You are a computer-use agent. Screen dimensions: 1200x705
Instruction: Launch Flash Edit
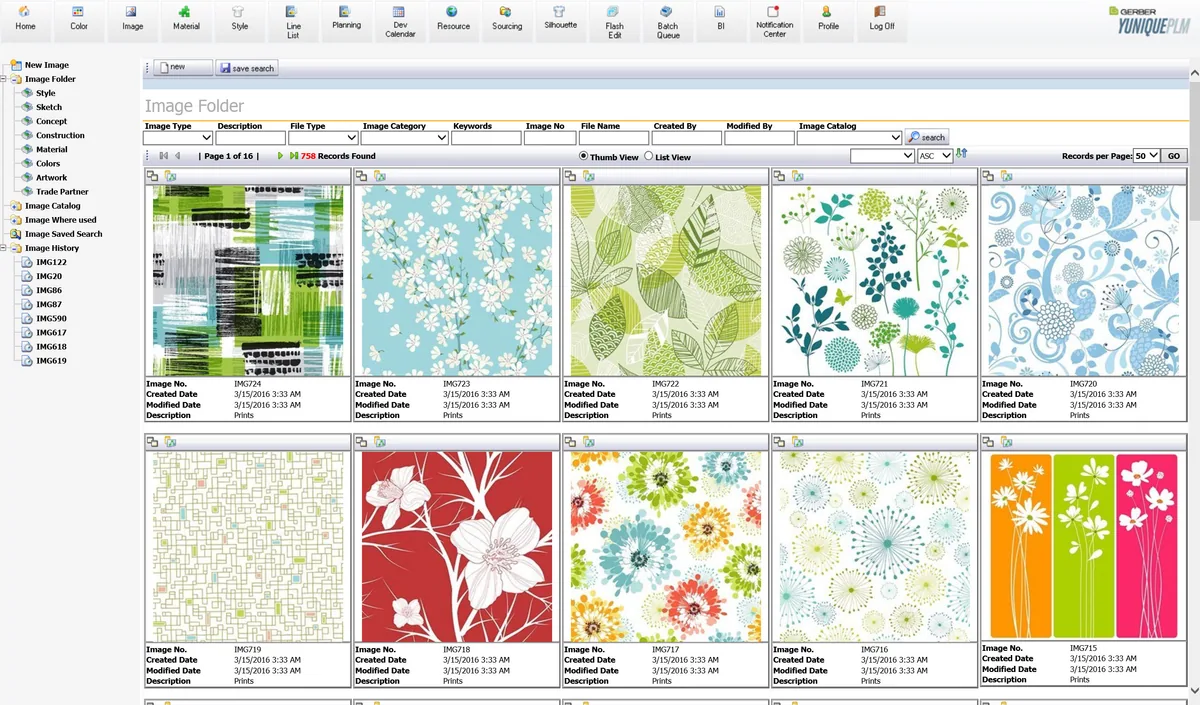point(614,21)
